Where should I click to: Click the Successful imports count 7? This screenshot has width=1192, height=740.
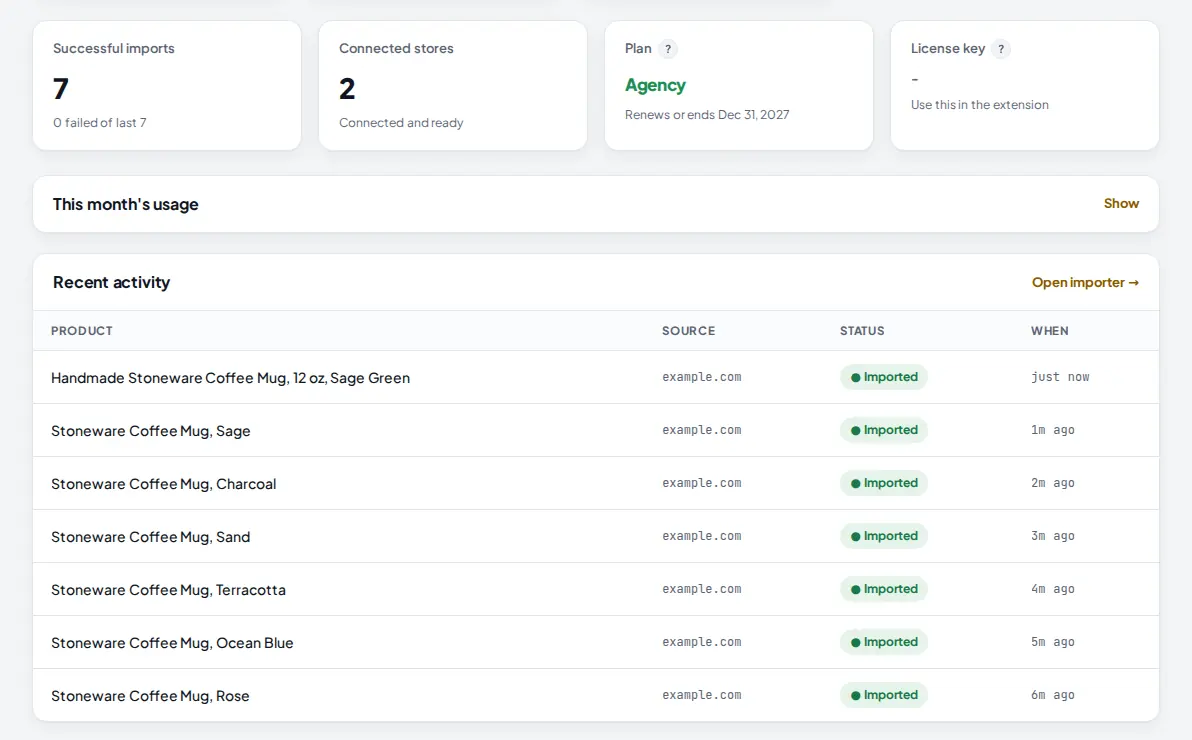[61, 89]
